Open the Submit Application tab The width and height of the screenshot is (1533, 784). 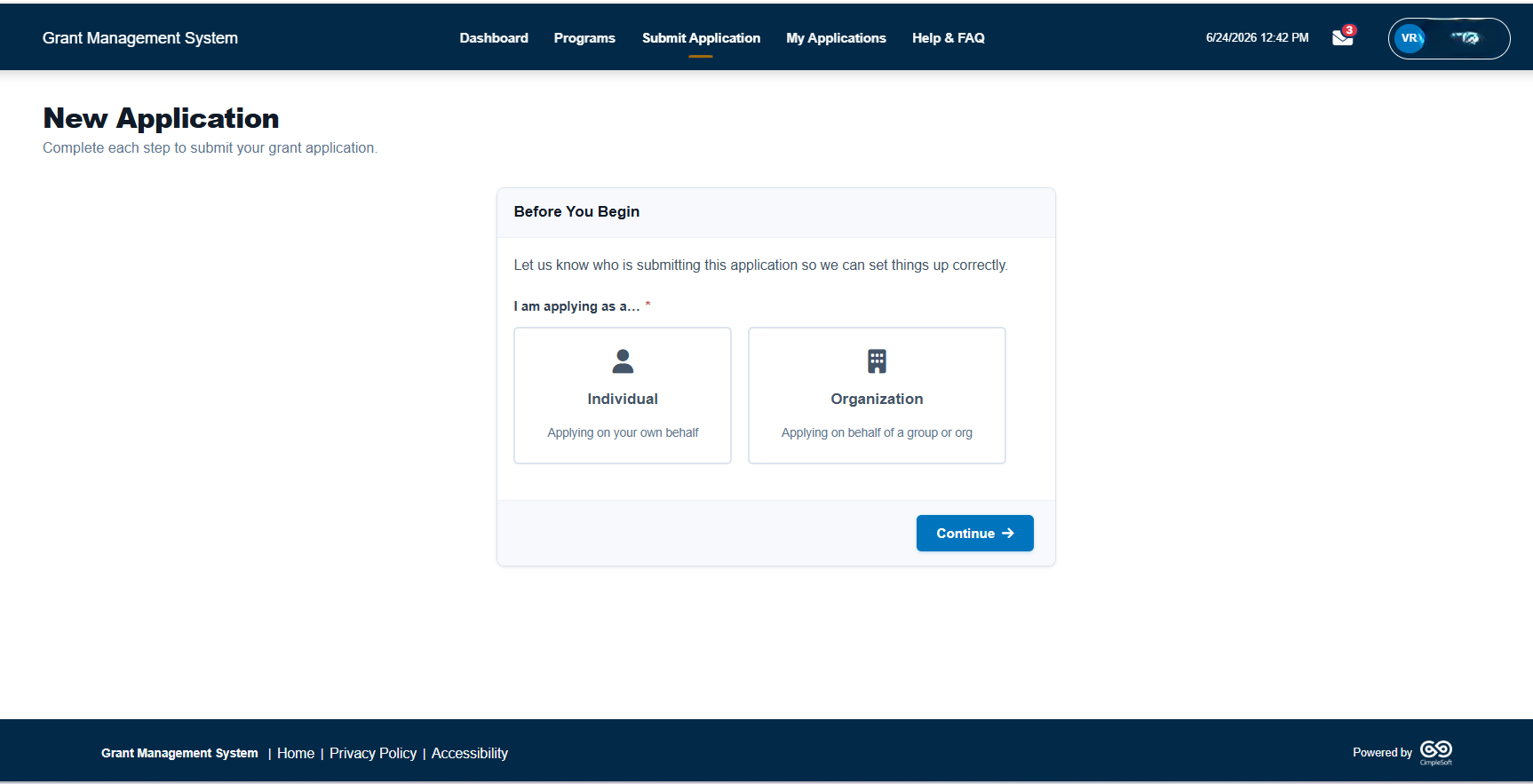[x=701, y=38]
